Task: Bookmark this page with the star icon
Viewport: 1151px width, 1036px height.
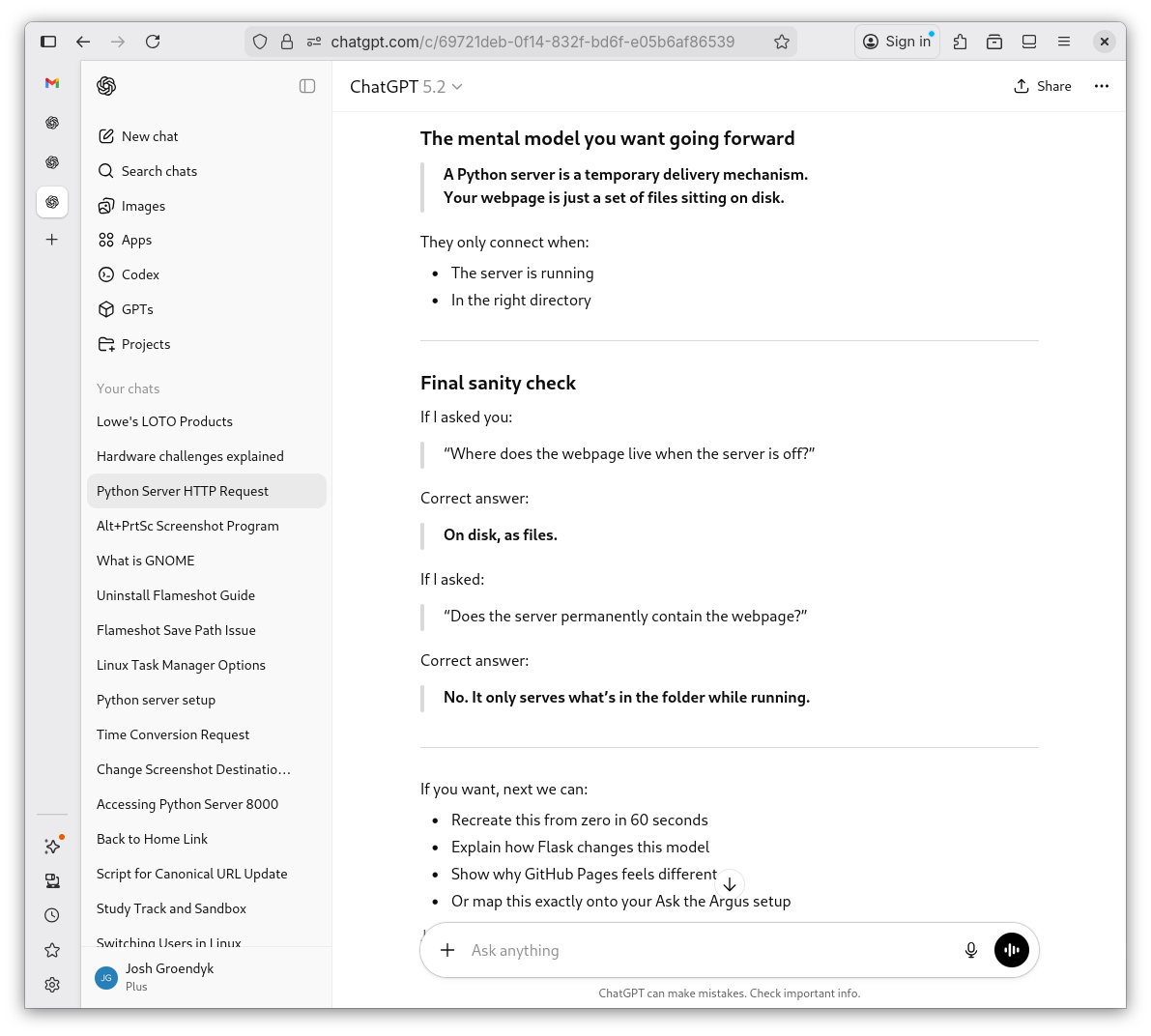Action: [x=782, y=42]
